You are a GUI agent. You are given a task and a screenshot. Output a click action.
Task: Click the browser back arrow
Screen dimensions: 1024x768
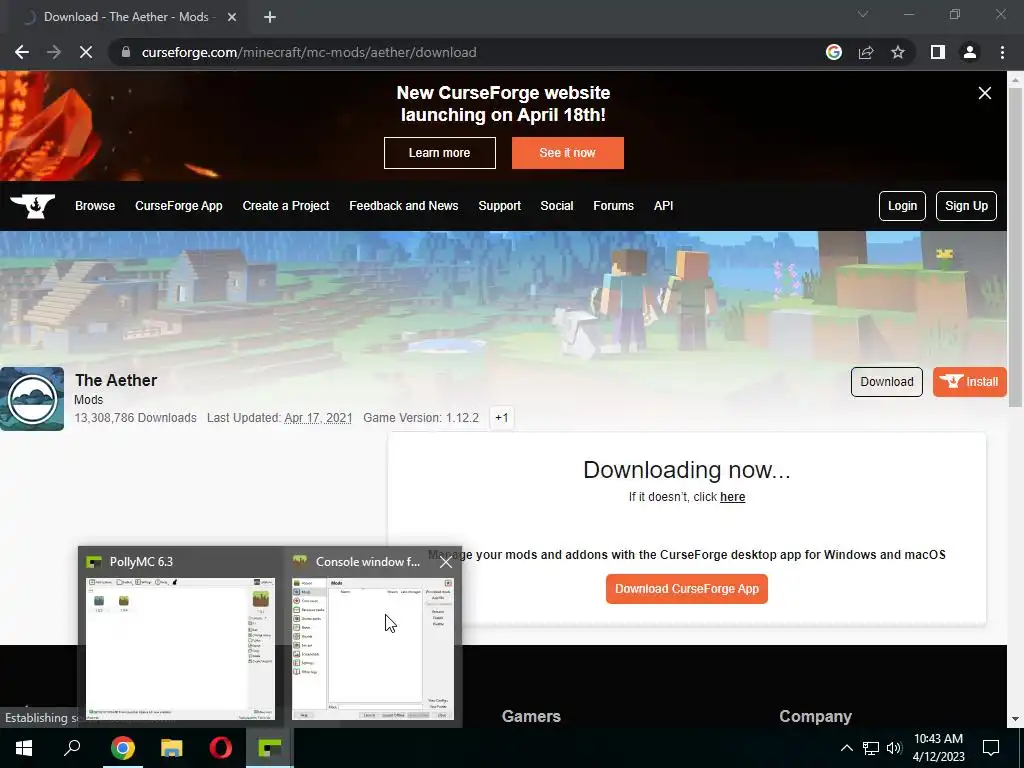click(22, 52)
